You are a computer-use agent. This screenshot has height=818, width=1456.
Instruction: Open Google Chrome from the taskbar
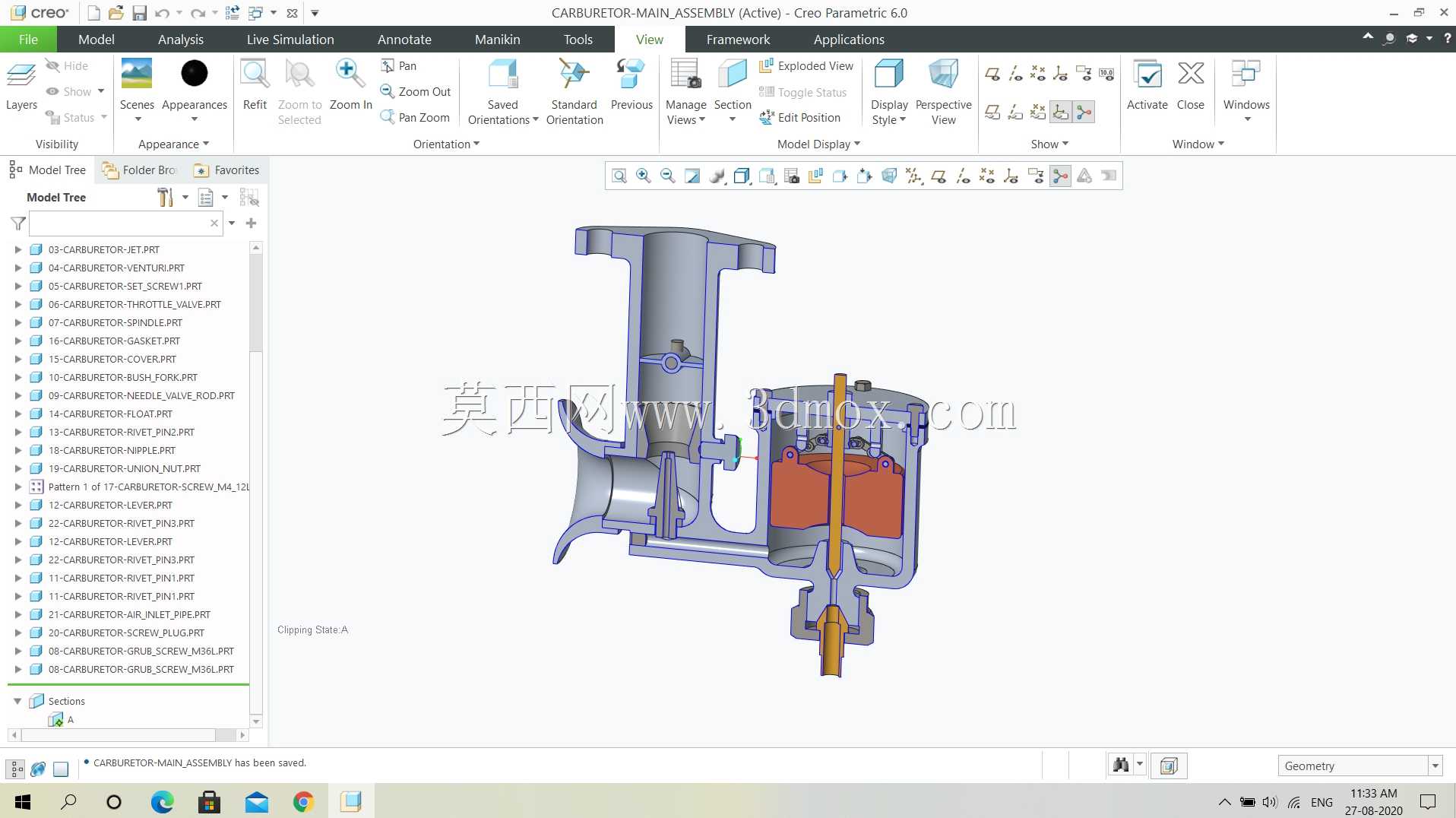click(303, 802)
